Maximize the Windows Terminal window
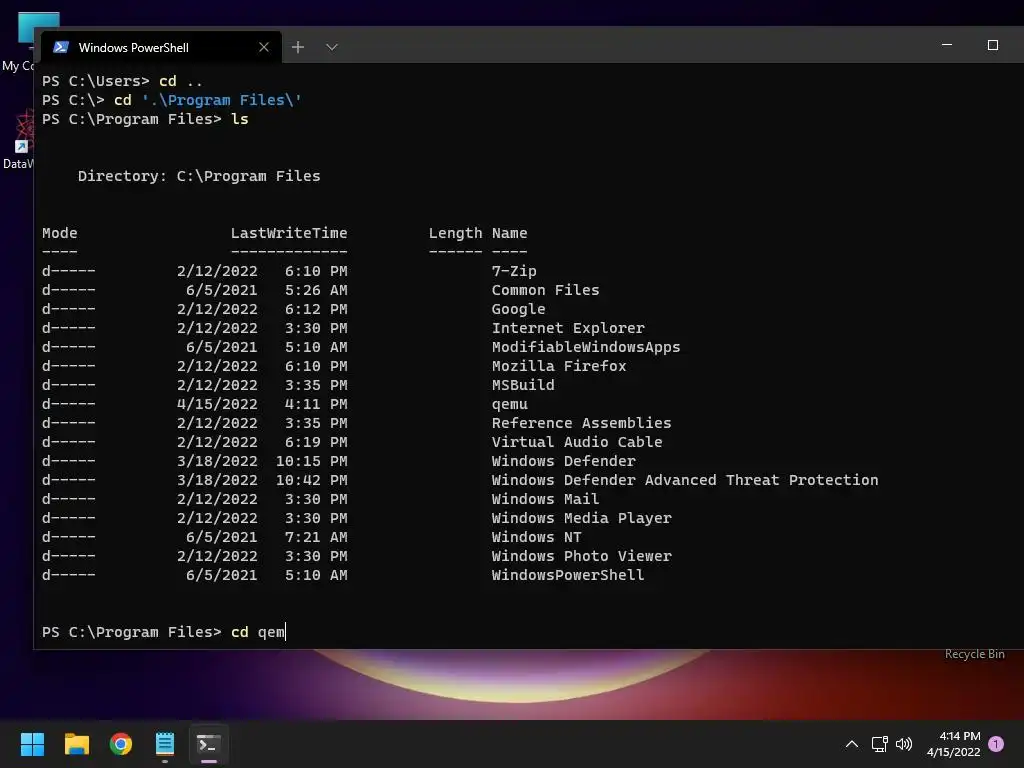1024x768 pixels. (993, 45)
